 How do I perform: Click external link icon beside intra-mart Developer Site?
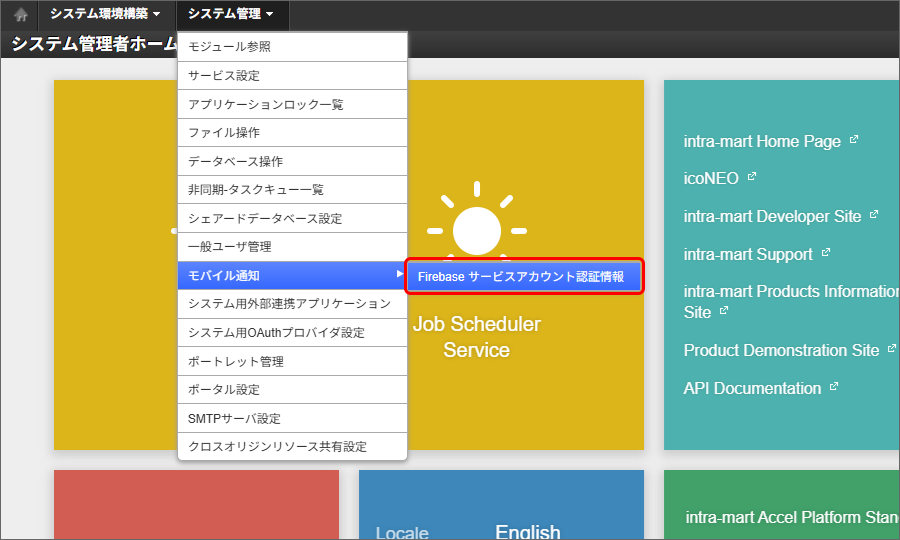point(874,215)
